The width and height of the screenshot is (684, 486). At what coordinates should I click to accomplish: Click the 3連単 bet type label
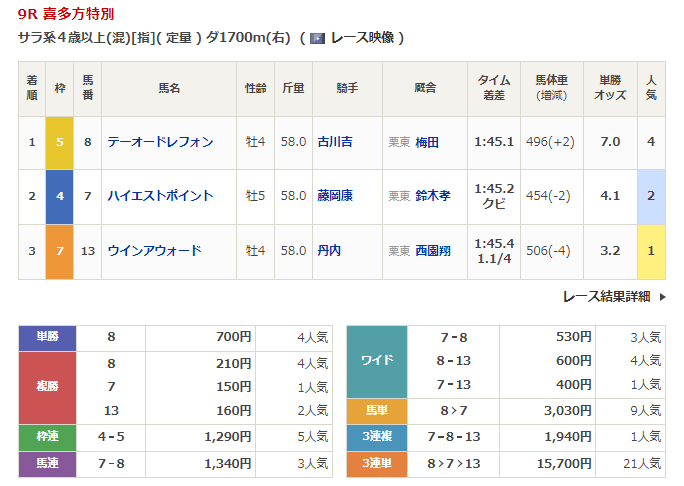coord(376,463)
